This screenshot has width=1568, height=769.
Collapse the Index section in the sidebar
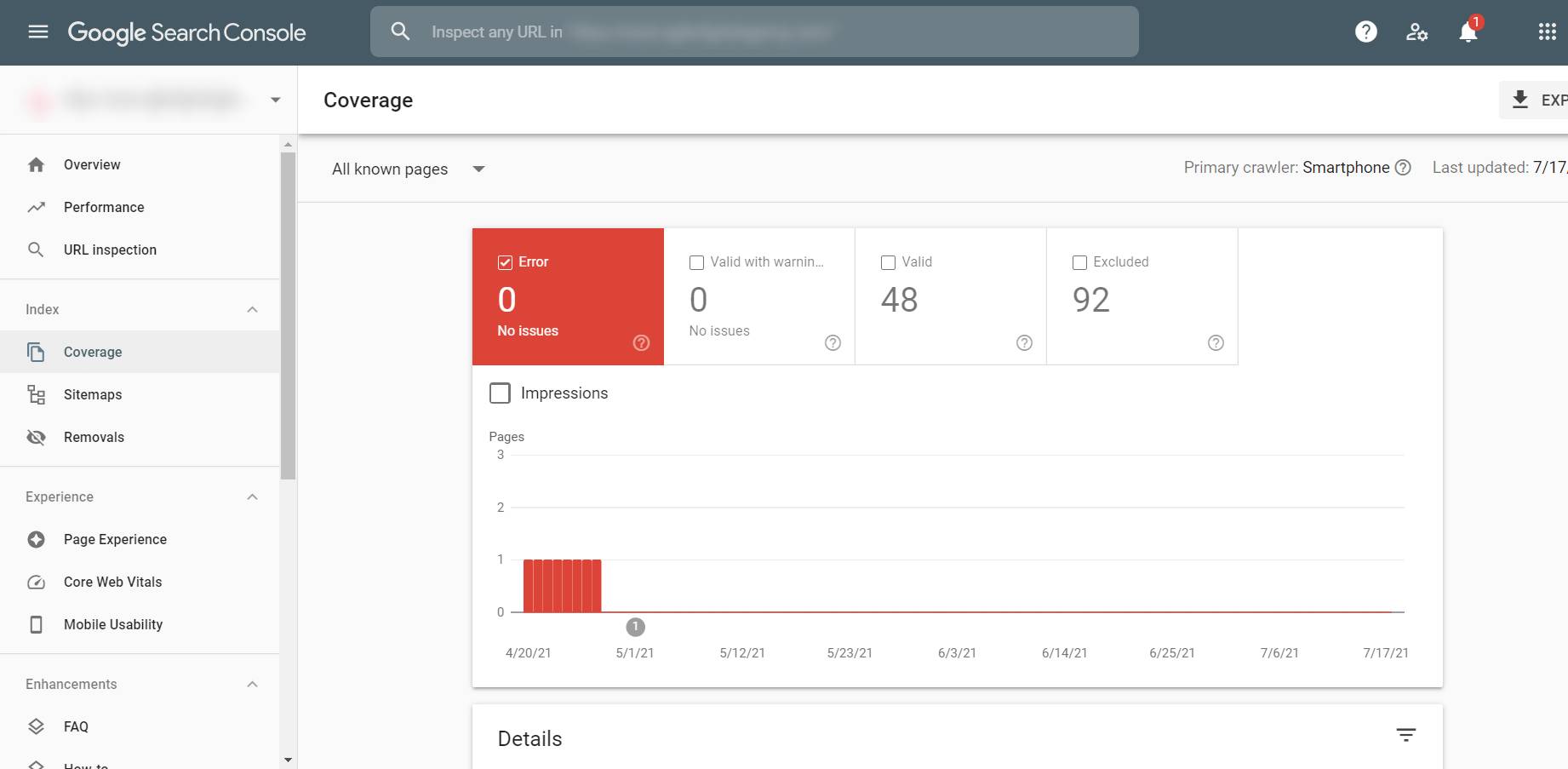click(252, 308)
